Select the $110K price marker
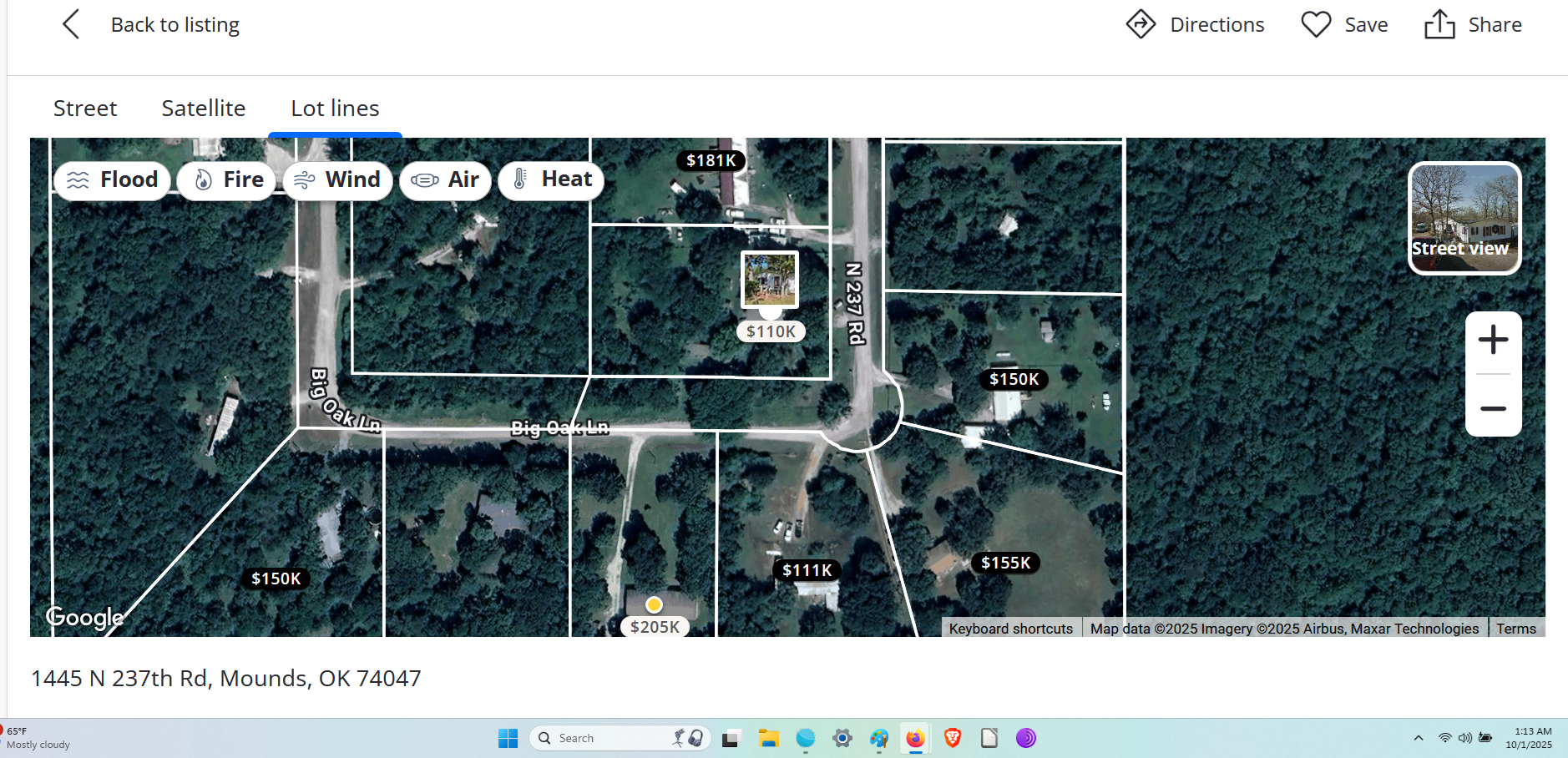This screenshot has height=758, width=1568. 771,331
